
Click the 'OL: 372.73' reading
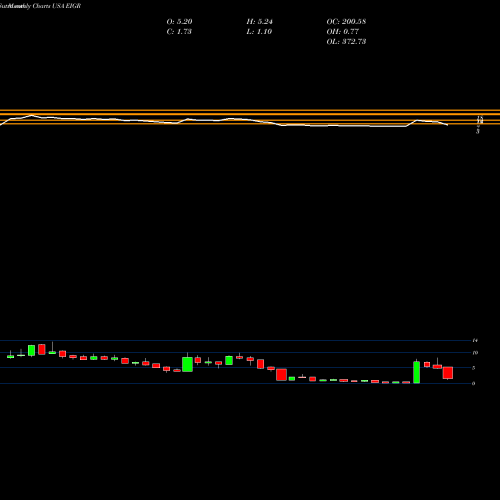point(346,42)
